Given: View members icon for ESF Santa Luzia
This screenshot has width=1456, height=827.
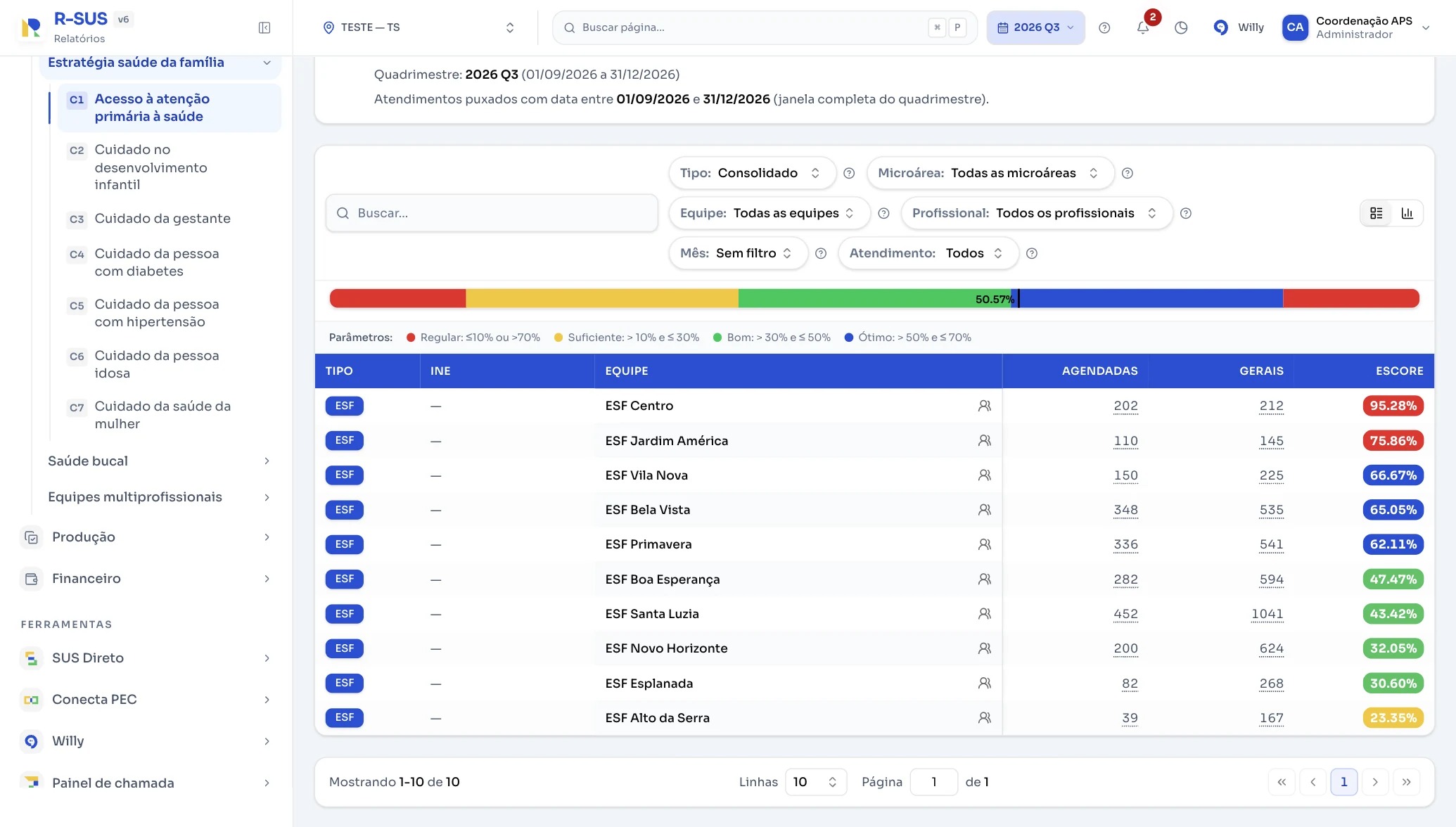Looking at the screenshot, I should (x=985, y=614).
